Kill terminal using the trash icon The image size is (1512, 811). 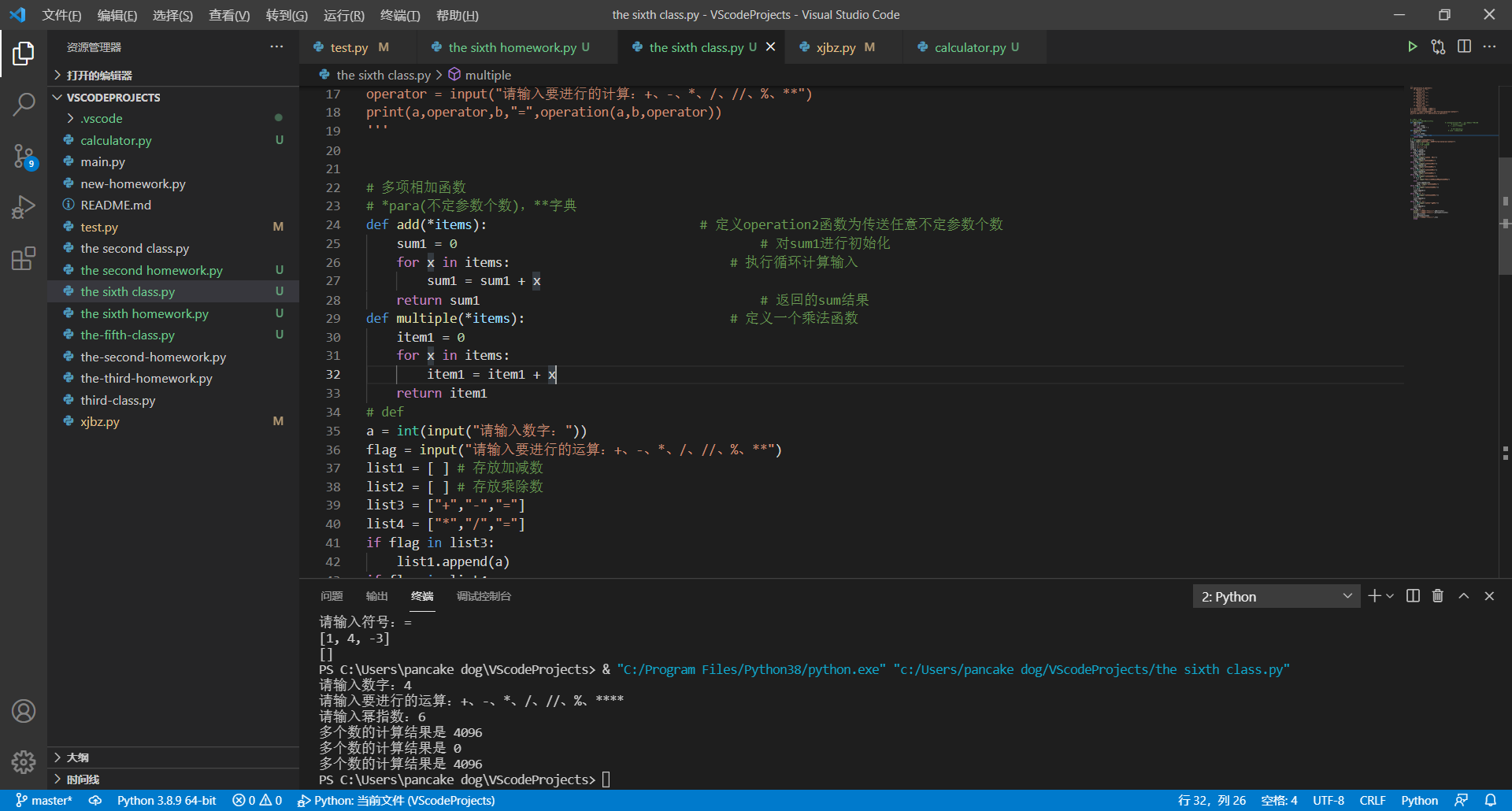[1438, 596]
